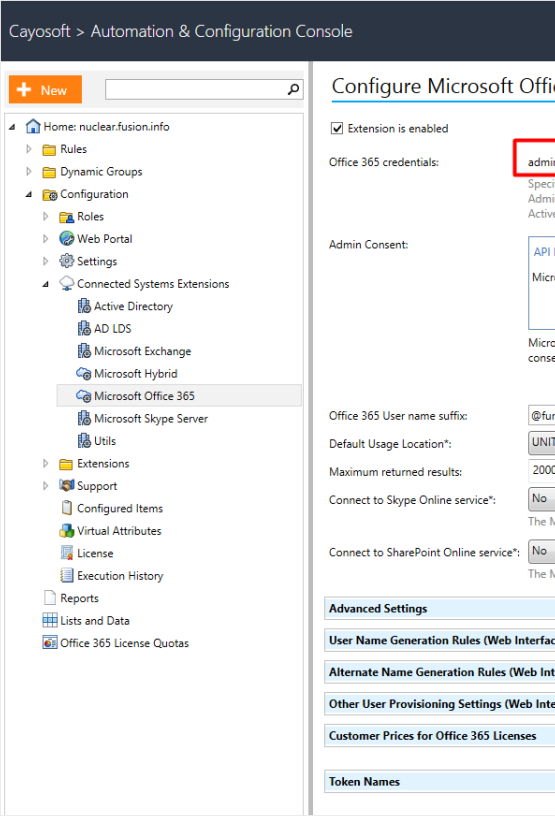The width and height of the screenshot is (555, 816).
Task: Click Maximum returned results field
Action: pos(541,470)
